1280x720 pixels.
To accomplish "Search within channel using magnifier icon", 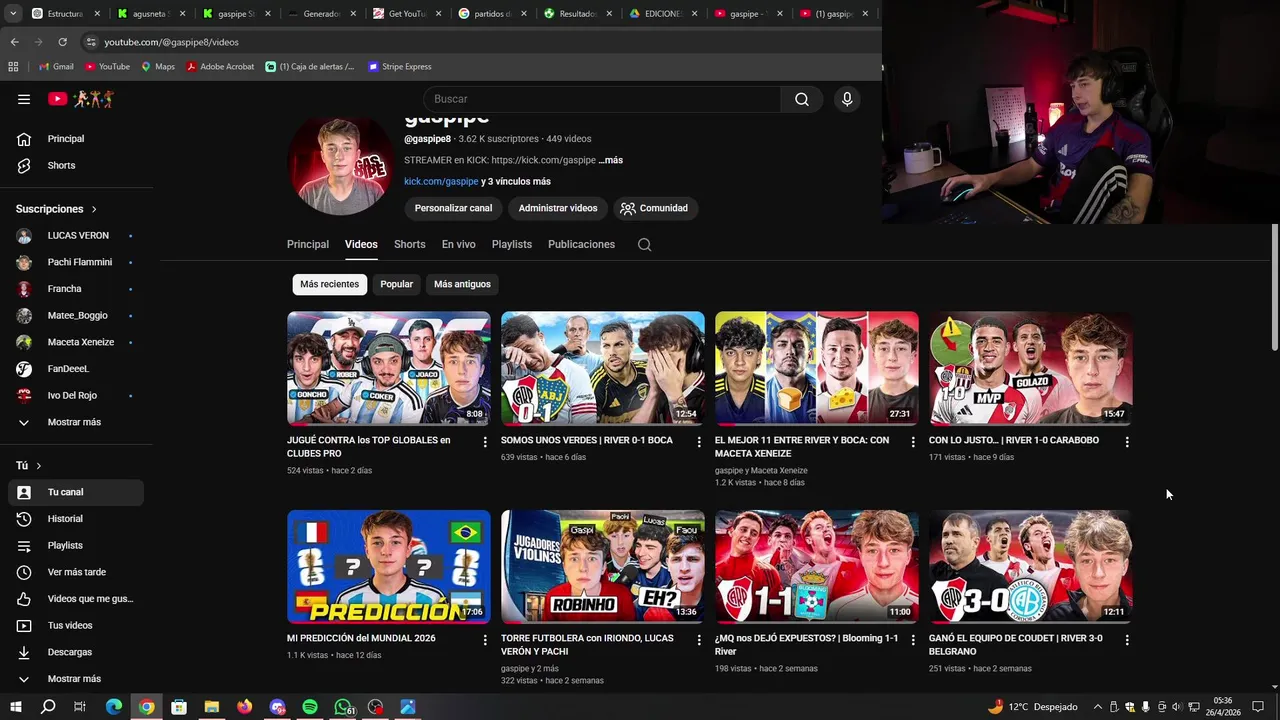I will 644,244.
